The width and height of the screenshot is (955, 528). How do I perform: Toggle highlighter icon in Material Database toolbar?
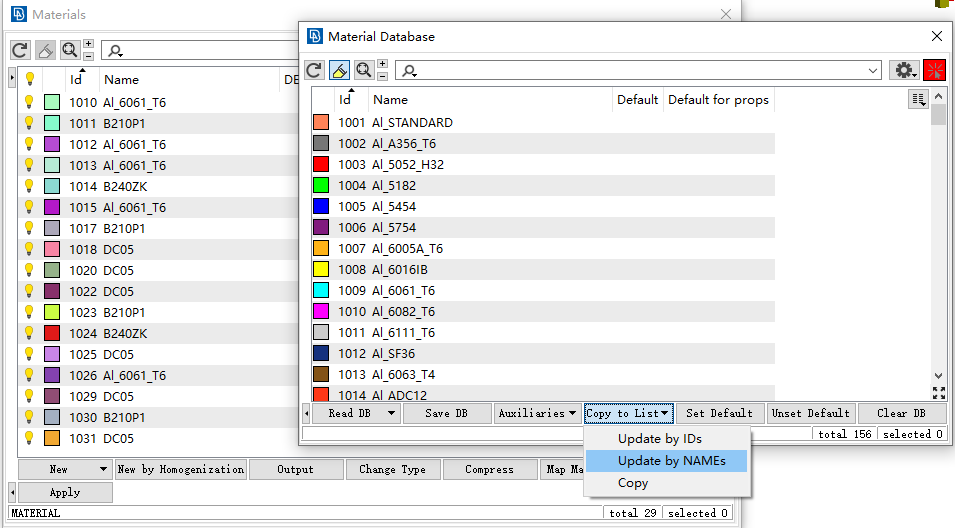tap(339, 71)
